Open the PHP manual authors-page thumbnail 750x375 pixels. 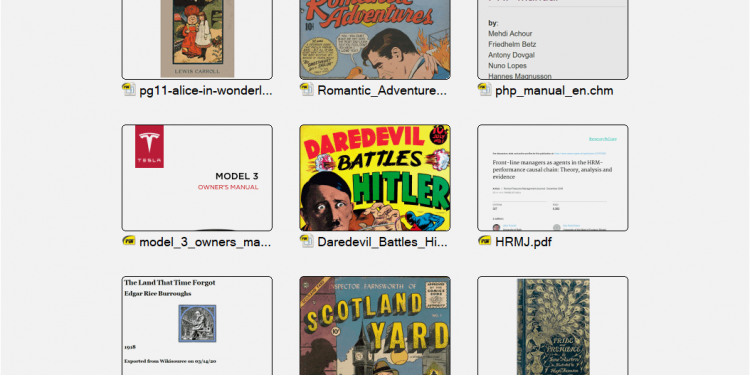(553, 39)
